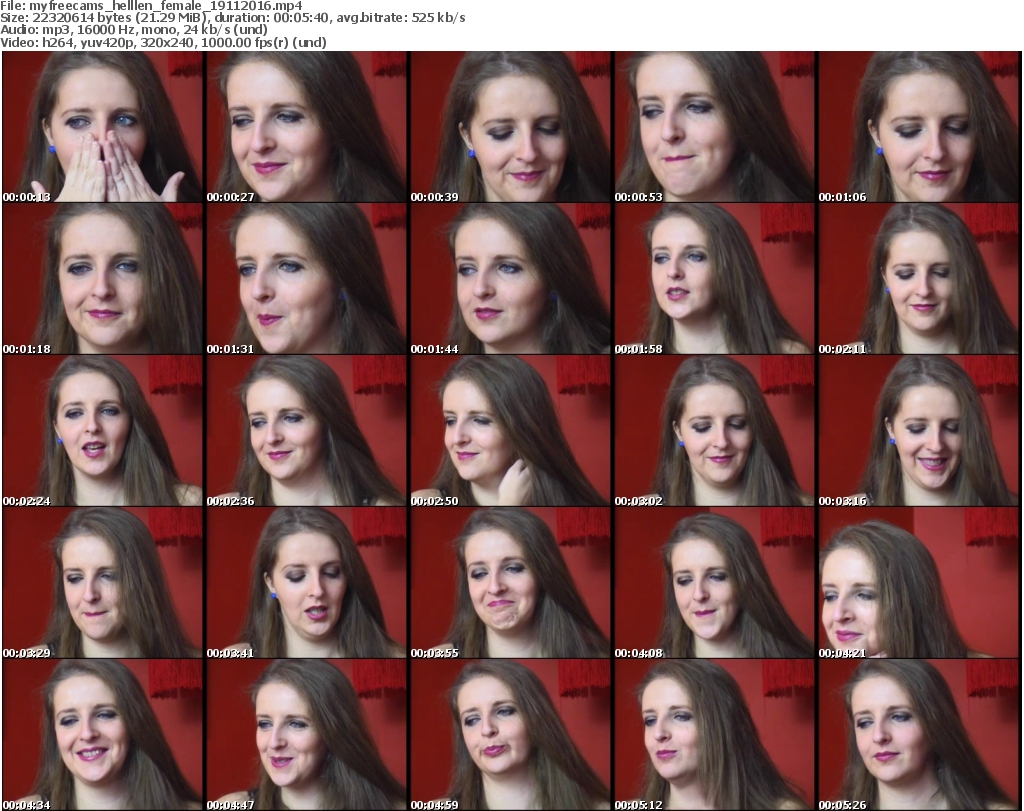Image resolution: width=1024 pixels, height=811 pixels.
Task: Open the frame at 00:02:11
Action: [918, 279]
